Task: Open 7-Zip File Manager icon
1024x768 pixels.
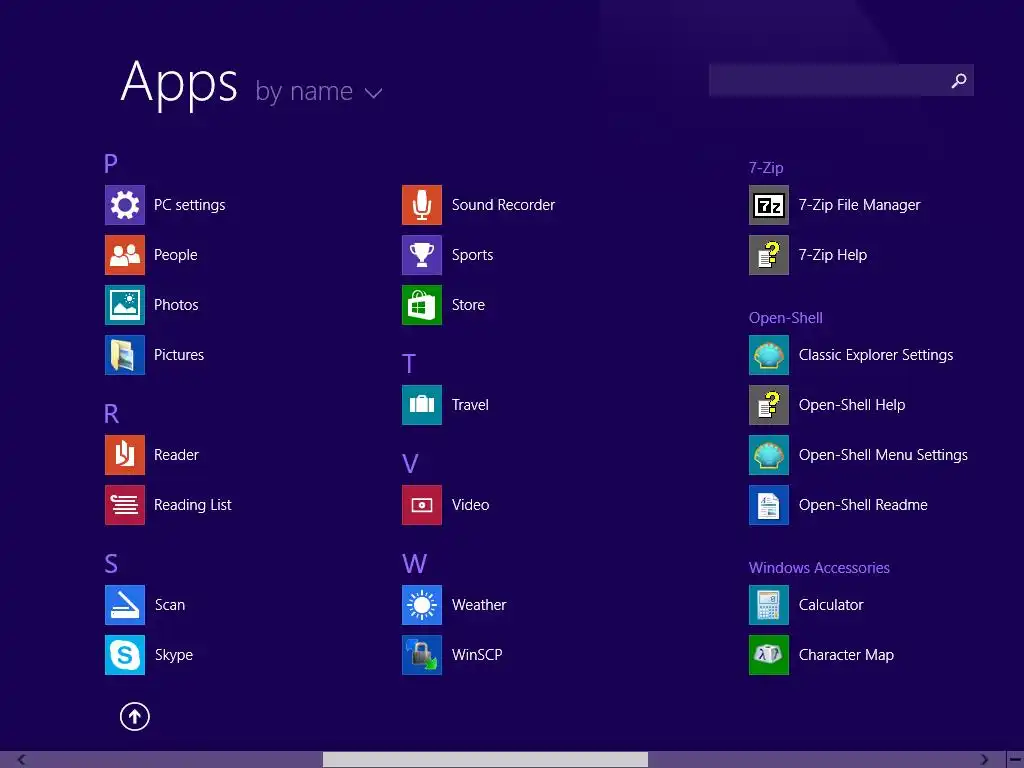Action: point(769,205)
